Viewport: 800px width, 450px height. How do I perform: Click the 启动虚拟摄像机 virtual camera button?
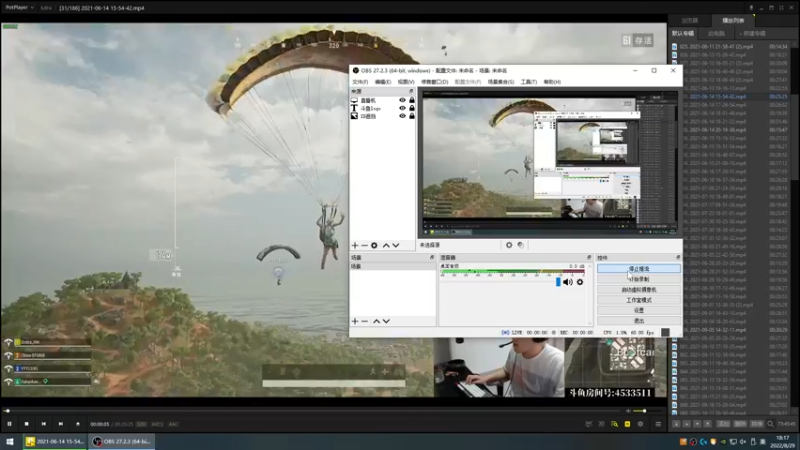[639, 289]
